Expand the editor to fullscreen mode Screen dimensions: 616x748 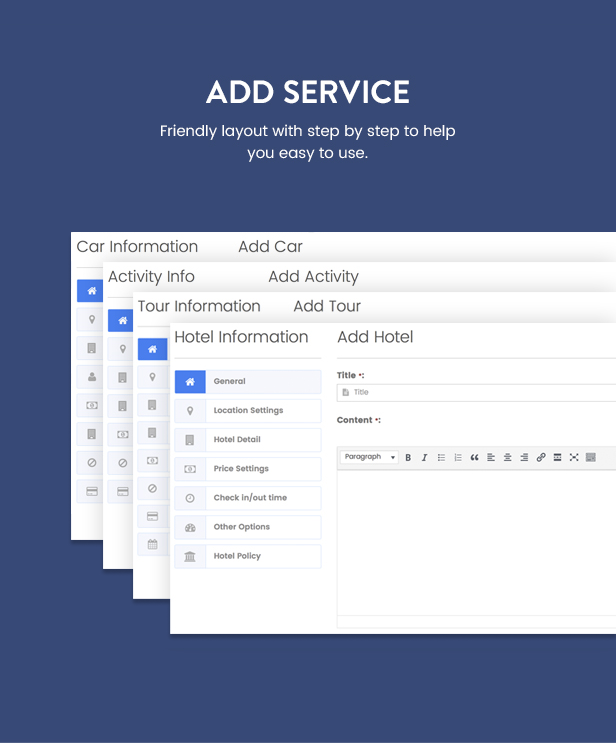click(x=574, y=458)
